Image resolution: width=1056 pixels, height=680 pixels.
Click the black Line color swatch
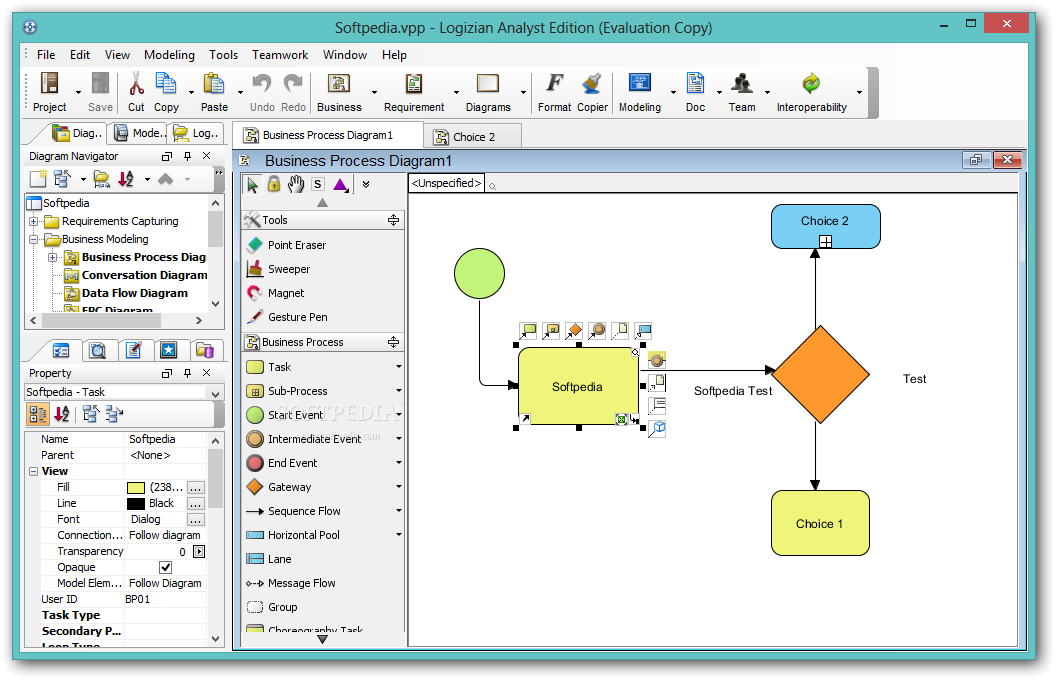(x=136, y=504)
